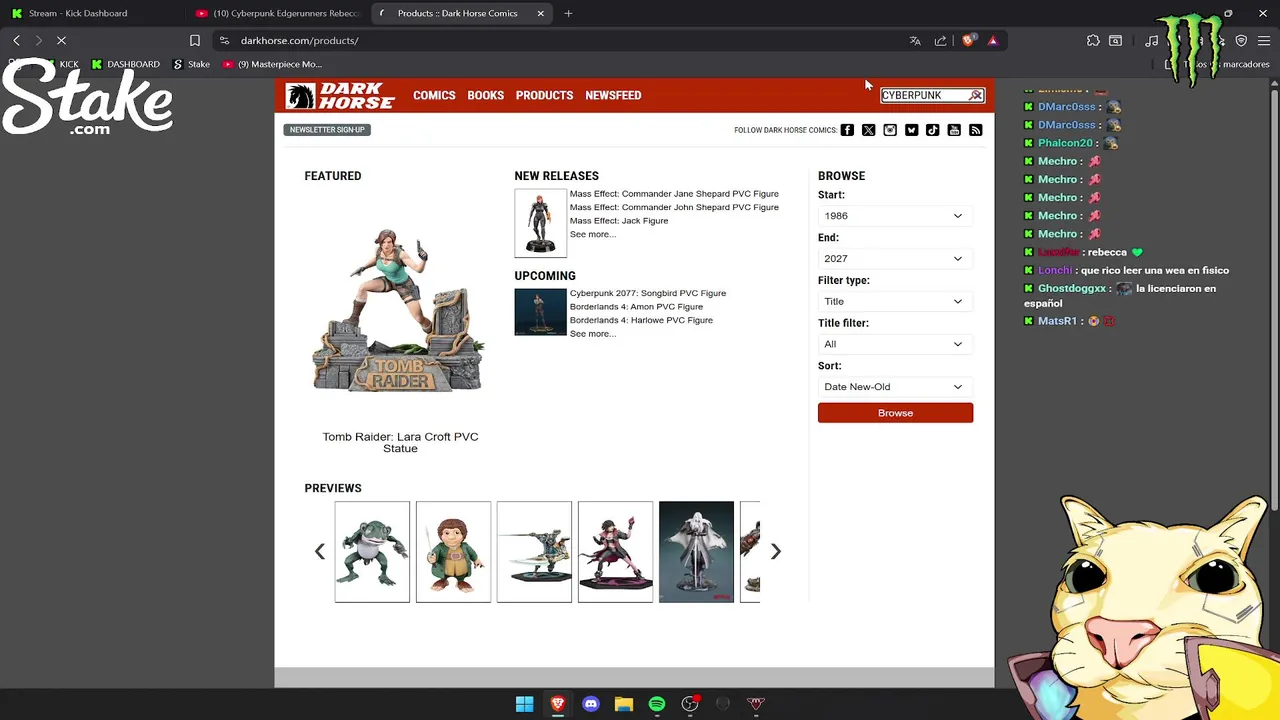Screen dimensions: 1280x720
Task: Open Borderlands 4: Amon PVC Figure link
Action: coord(636,307)
